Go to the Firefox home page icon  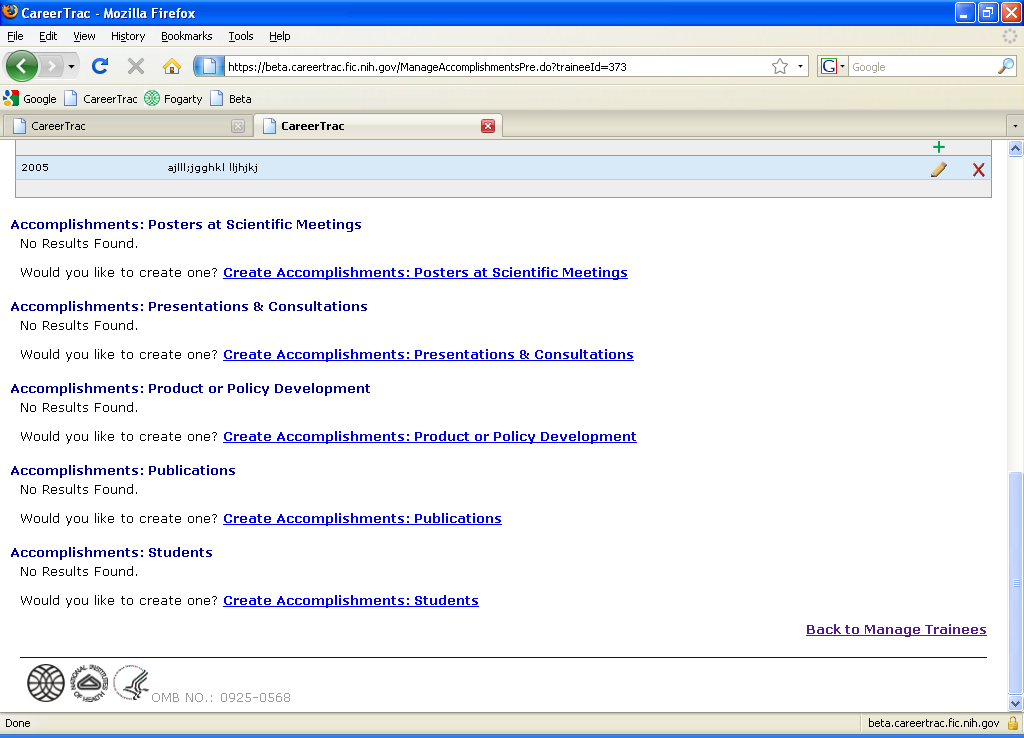[172, 67]
